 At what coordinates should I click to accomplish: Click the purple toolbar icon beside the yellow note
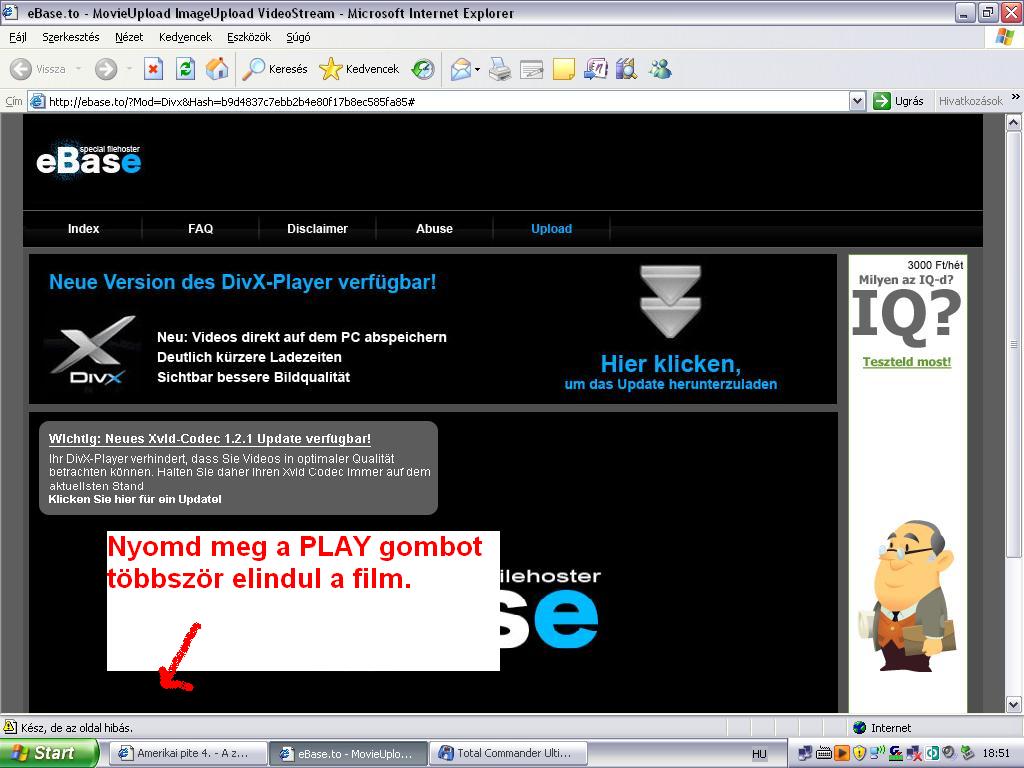coord(596,69)
